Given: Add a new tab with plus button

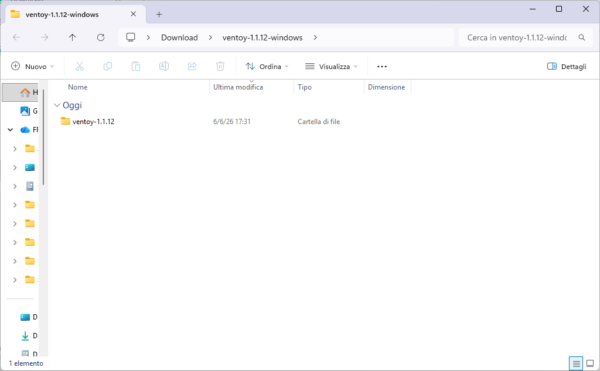Looking at the screenshot, I should tap(159, 15).
